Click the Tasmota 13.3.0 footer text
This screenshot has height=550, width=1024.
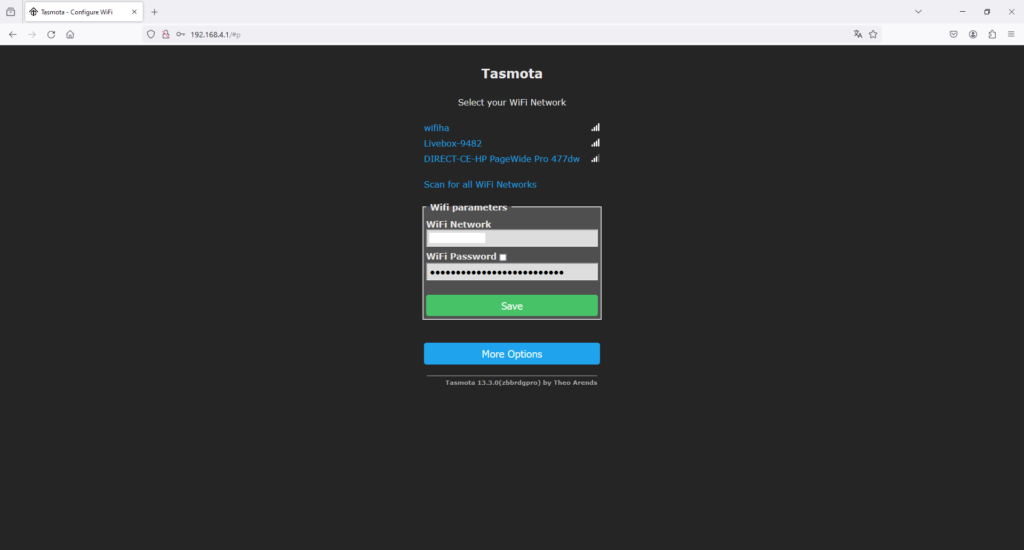(x=521, y=383)
